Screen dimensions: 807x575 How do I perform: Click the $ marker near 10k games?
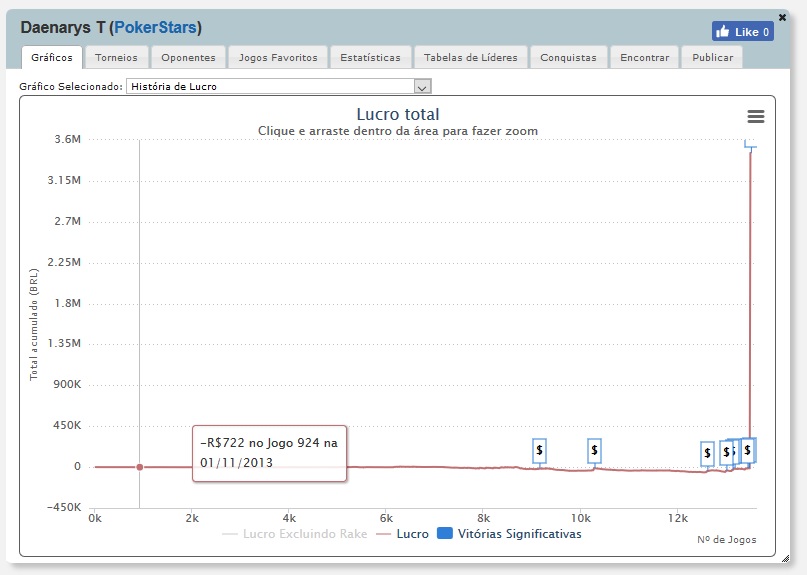point(594,450)
